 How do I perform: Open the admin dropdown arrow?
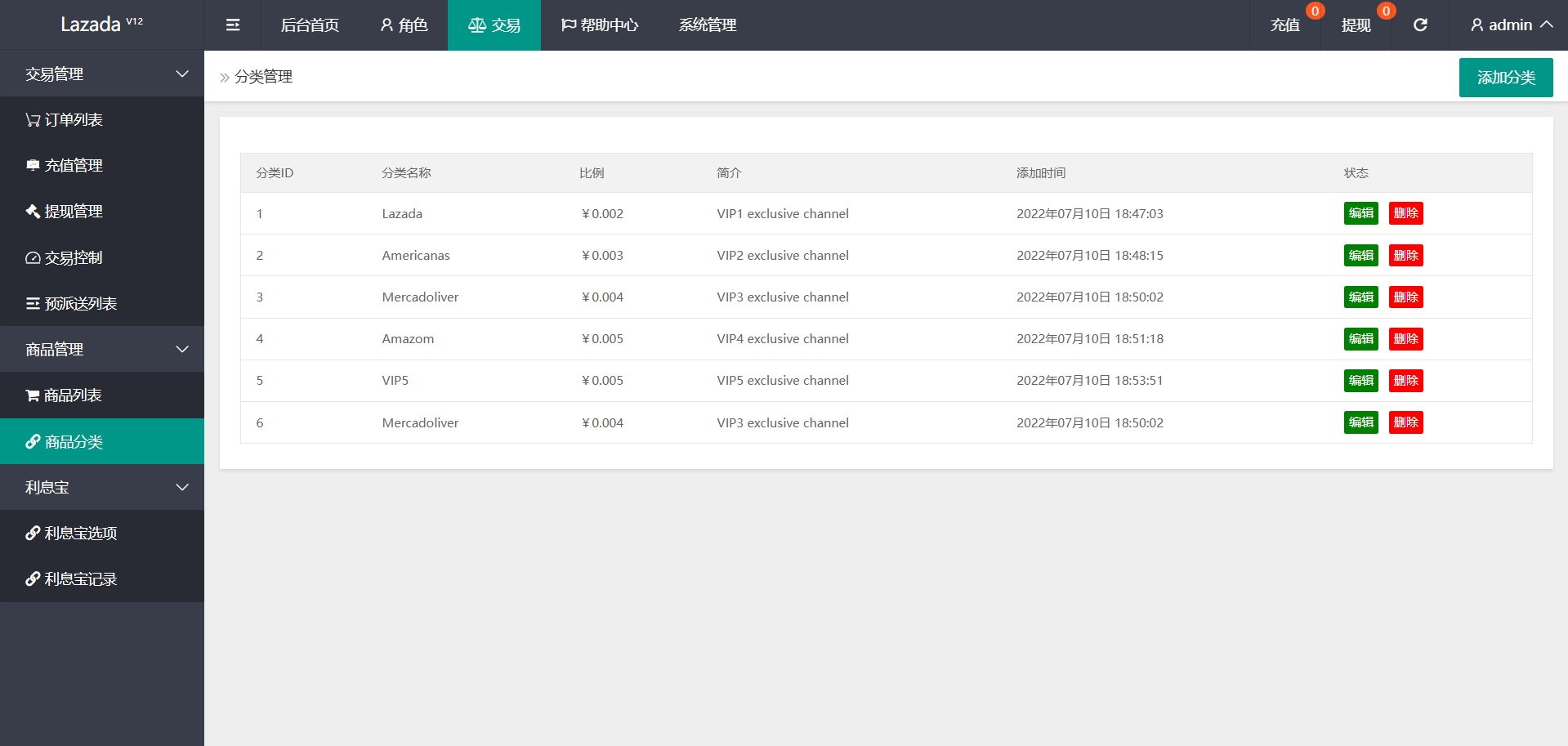pyautogui.click(x=1546, y=25)
